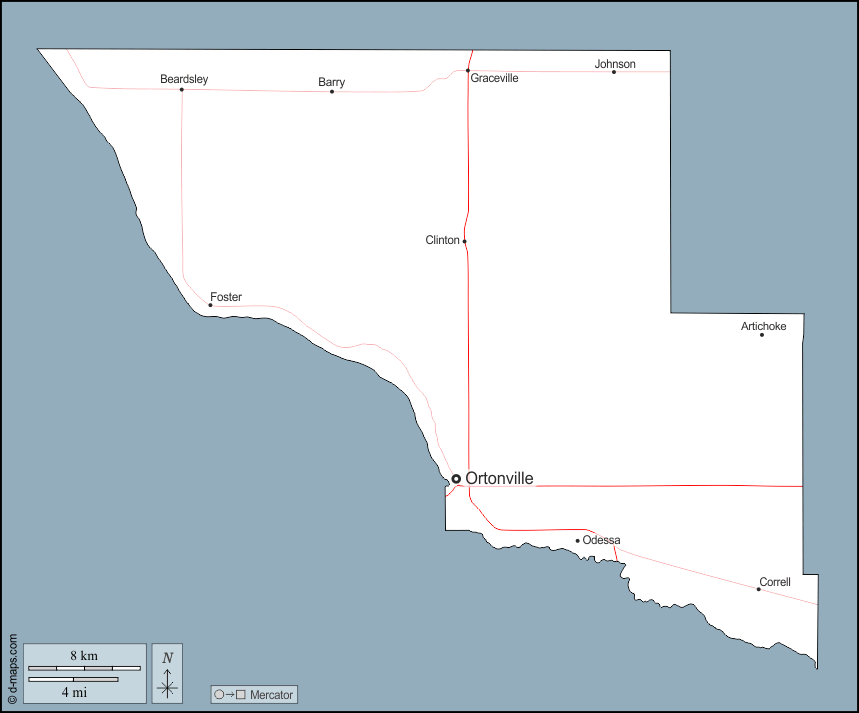The width and height of the screenshot is (859, 713).
Task: Select the Barry town label
Action: point(332,82)
